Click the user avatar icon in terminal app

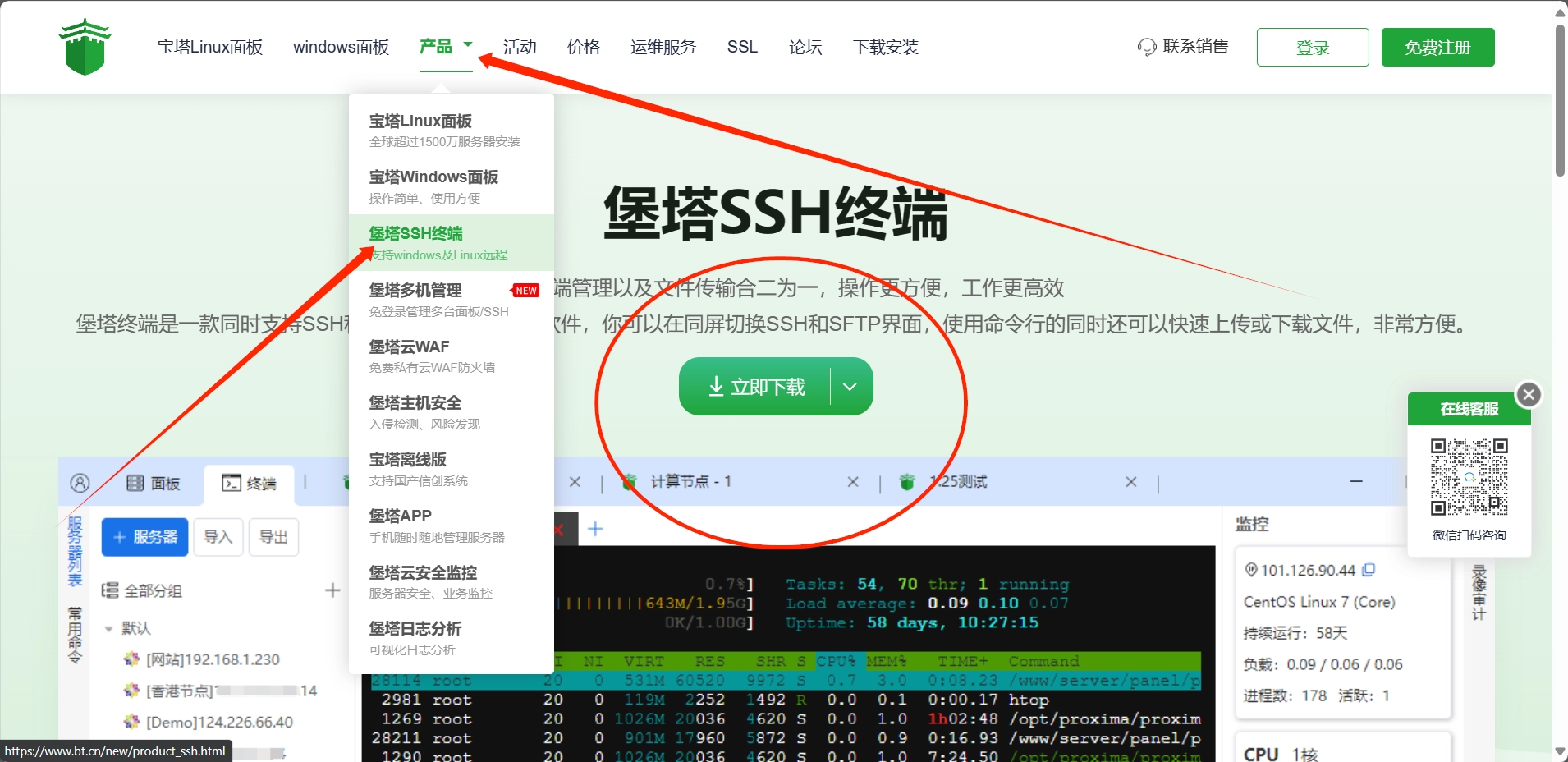point(80,483)
